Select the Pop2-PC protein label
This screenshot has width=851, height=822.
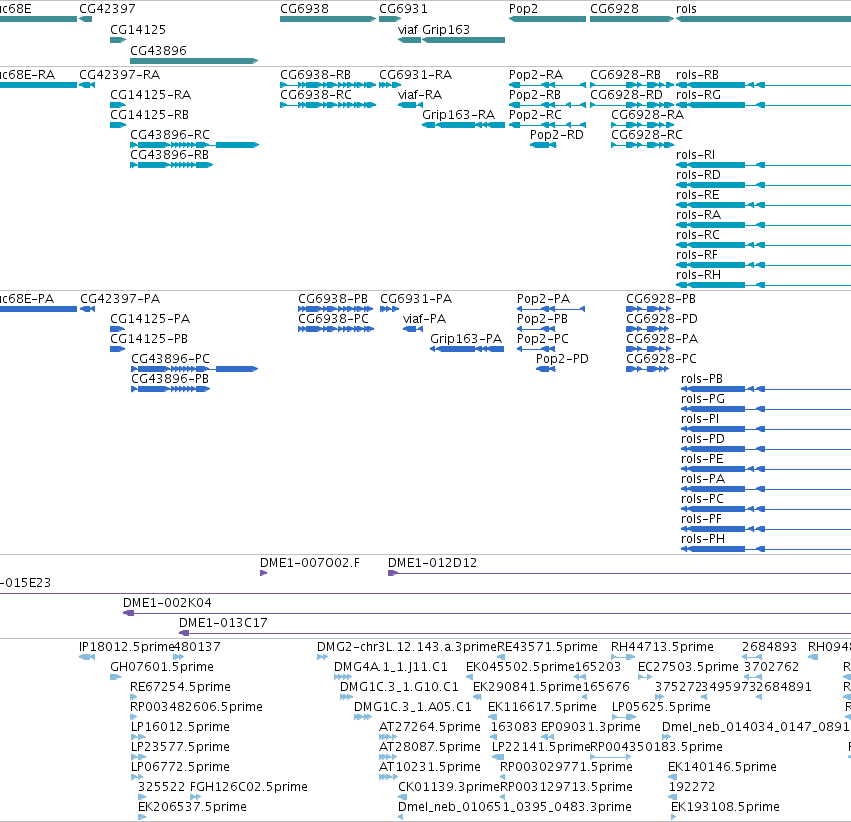[x=543, y=339]
